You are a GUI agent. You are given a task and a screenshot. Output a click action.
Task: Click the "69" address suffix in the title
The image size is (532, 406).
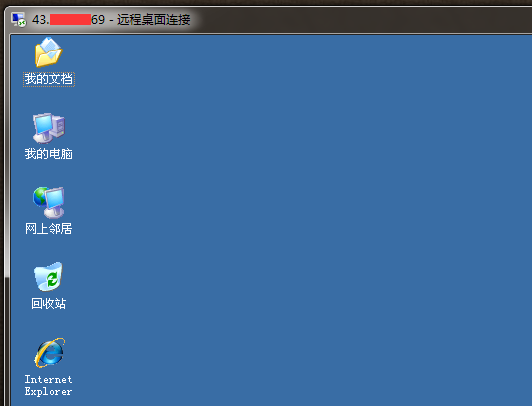tap(98, 20)
